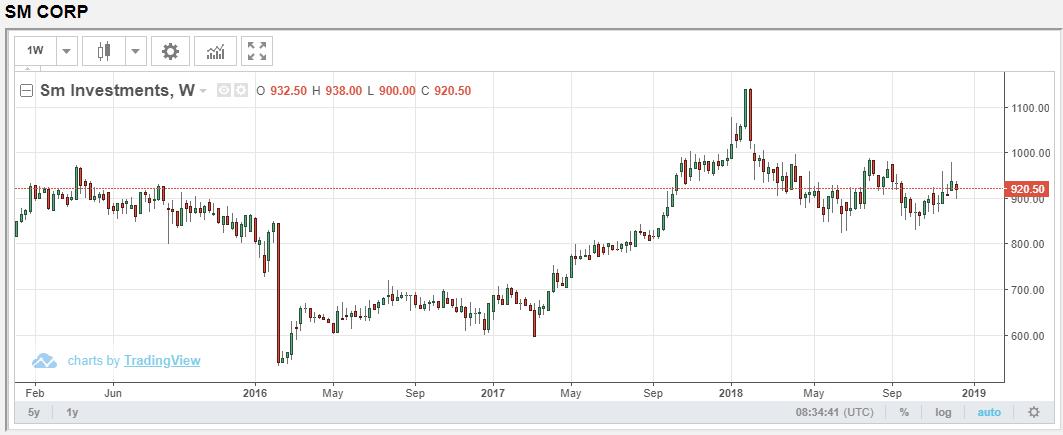Image resolution: width=1063 pixels, height=435 pixels.
Task: Toggle the auto scale option
Action: (x=988, y=412)
